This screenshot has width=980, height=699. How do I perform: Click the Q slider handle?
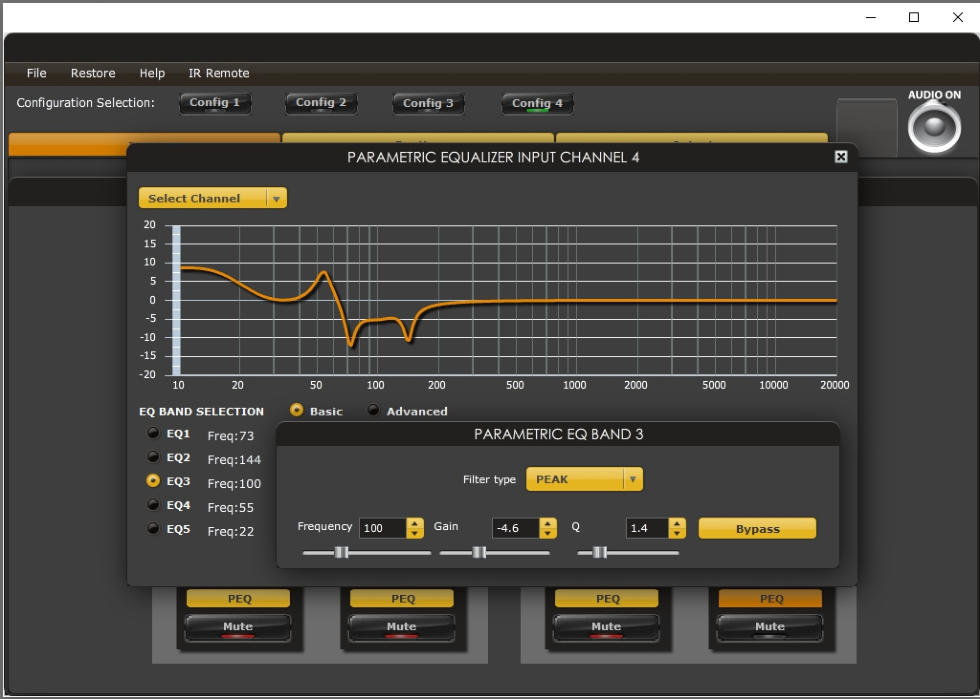coord(599,552)
